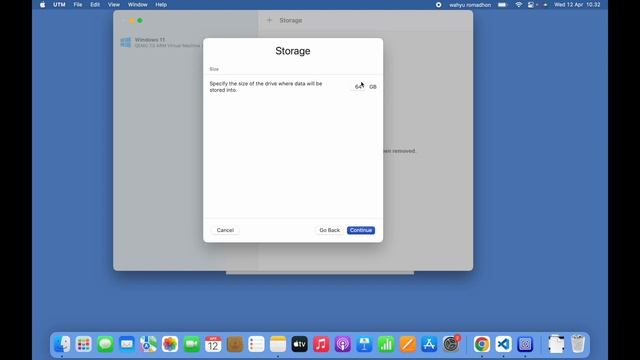Open Google Chrome from the Dock
Viewport: 640px width, 360px height.
click(482, 344)
